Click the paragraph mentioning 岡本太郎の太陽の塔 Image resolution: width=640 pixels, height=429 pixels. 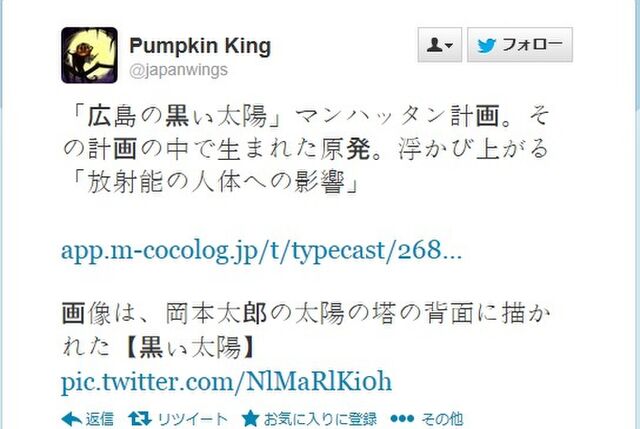[x=306, y=330]
